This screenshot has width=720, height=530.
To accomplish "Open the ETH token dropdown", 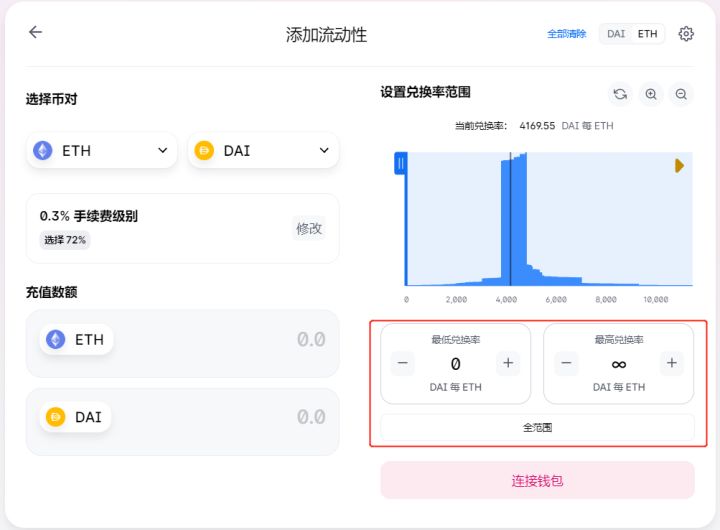I will click(102, 150).
